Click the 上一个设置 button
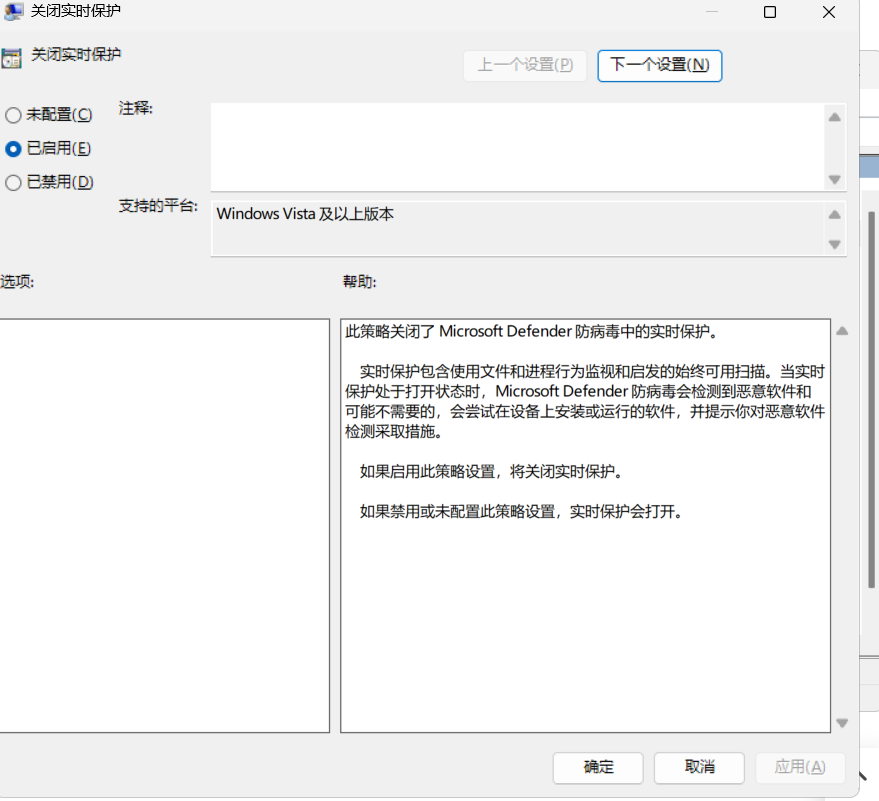The width and height of the screenshot is (879, 801). pyautogui.click(x=524, y=65)
